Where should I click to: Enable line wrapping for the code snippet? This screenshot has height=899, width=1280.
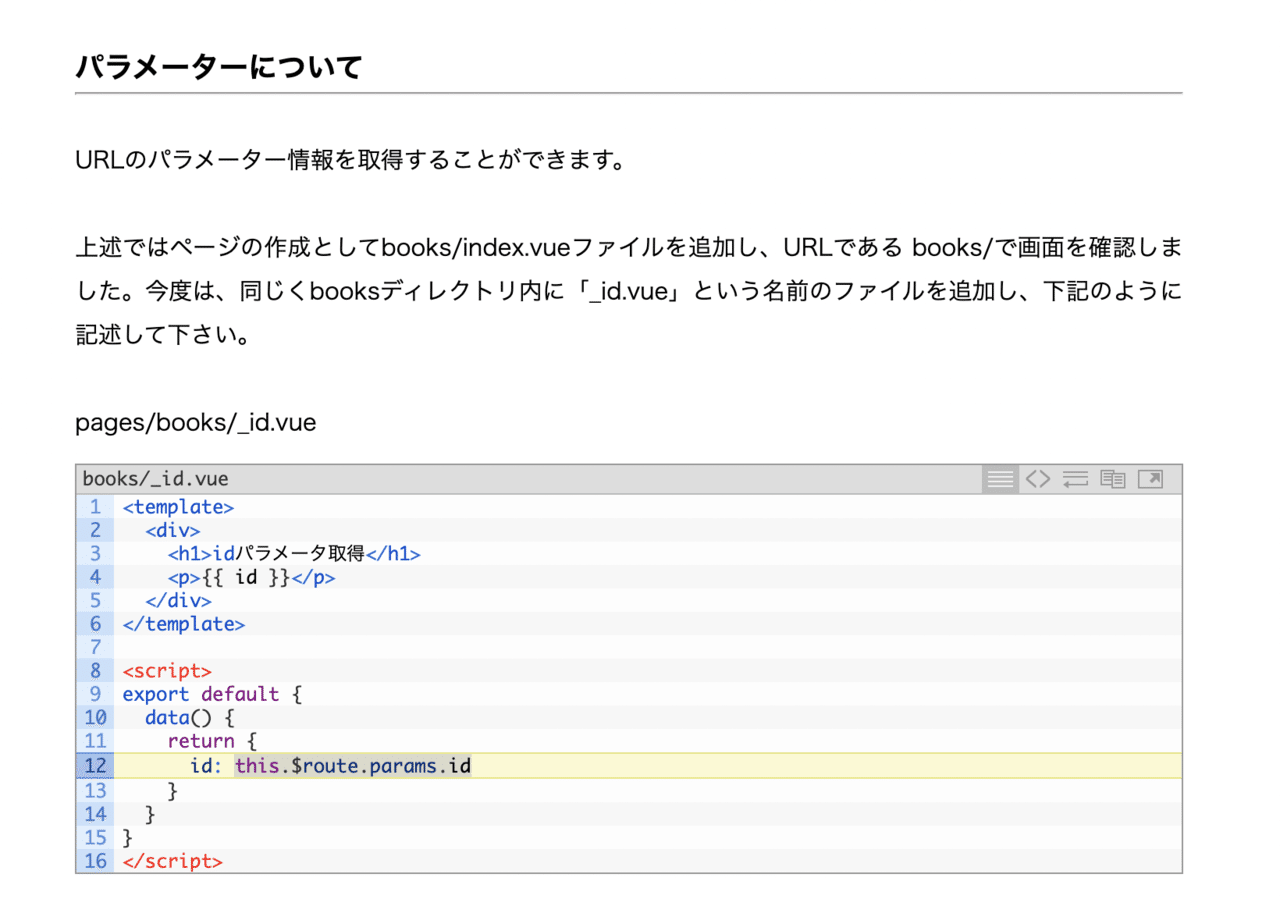click(x=1075, y=478)
